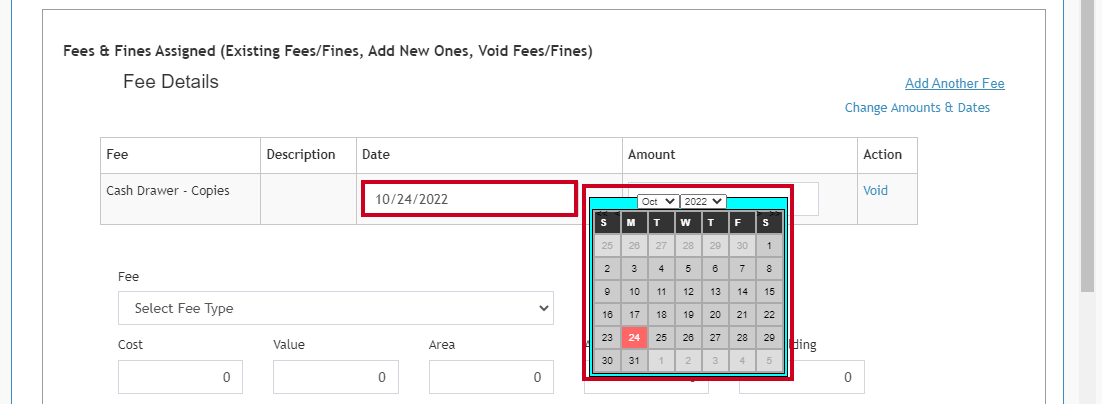This screenshot has width=1102, height=404.
Task: Click the Value input field
Action: [336, 377]
